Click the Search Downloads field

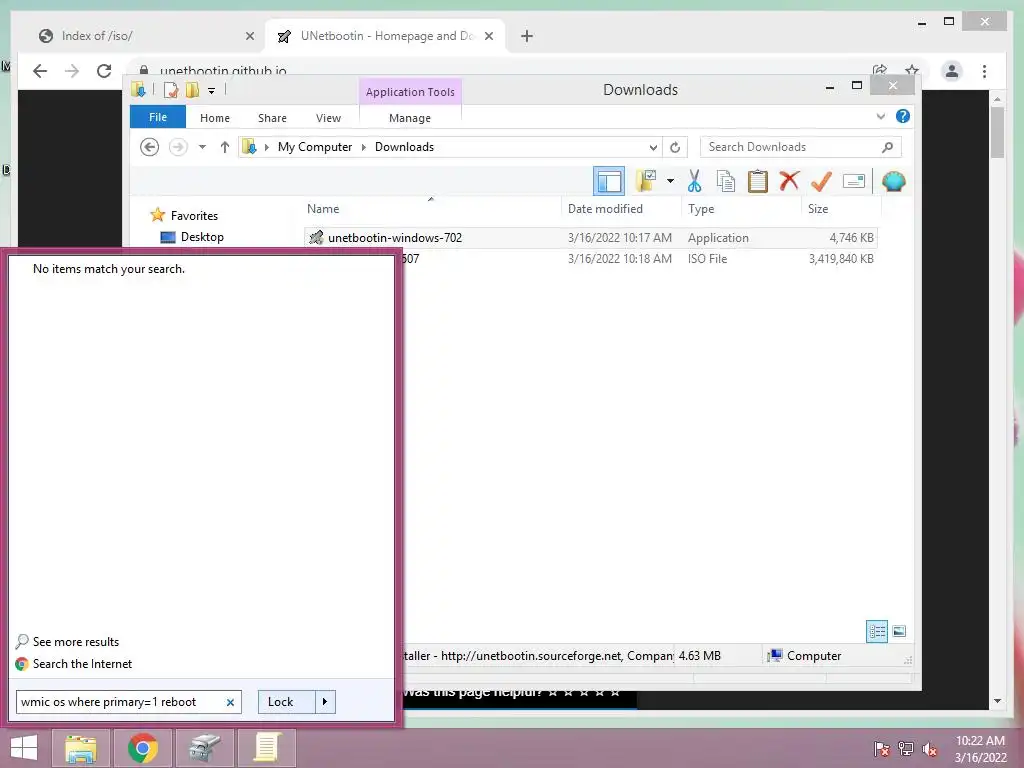[x=801, y=147]
